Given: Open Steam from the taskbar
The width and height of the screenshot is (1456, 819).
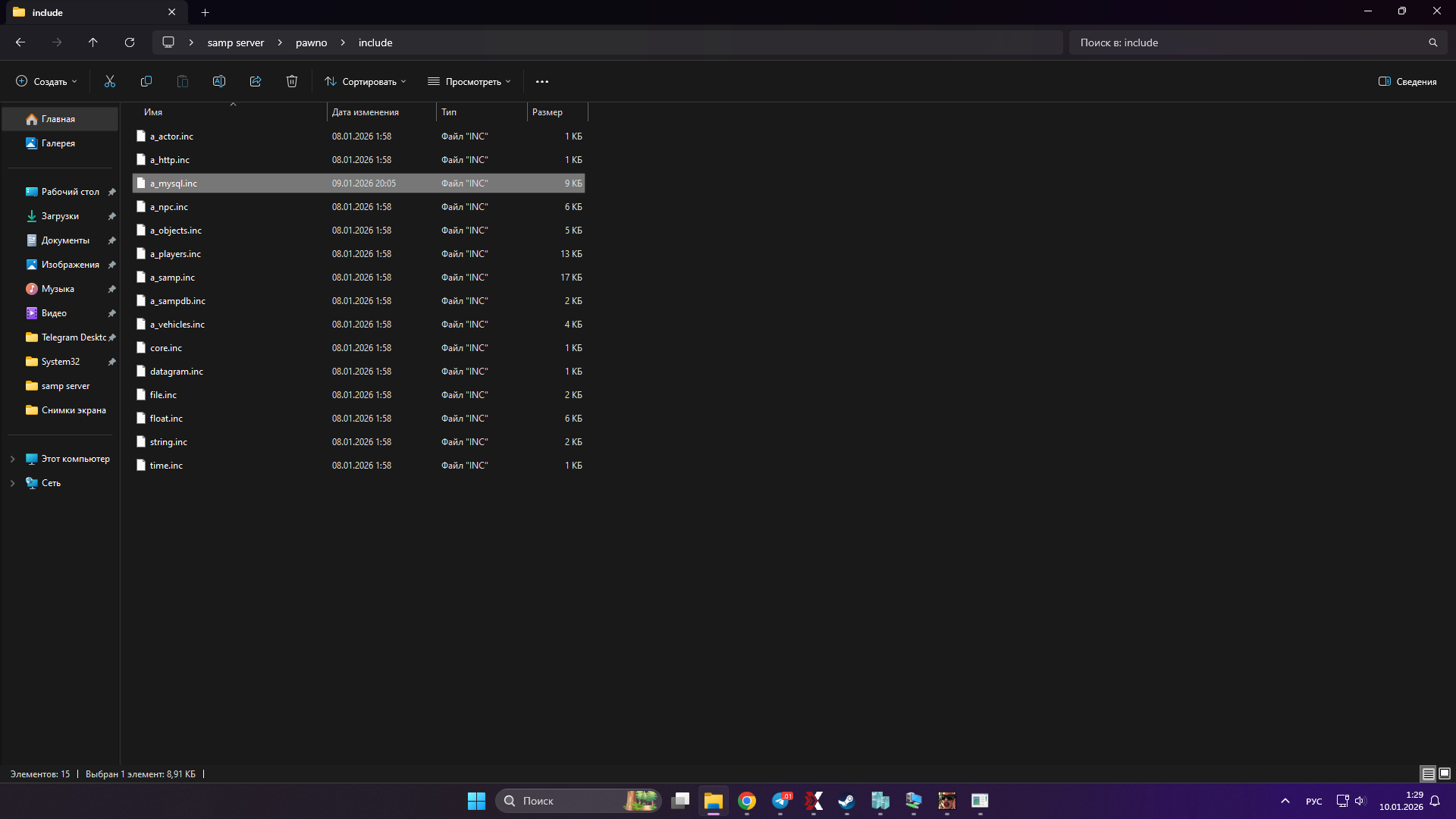Looking at the screenshot, I should (x=846, y=801).
